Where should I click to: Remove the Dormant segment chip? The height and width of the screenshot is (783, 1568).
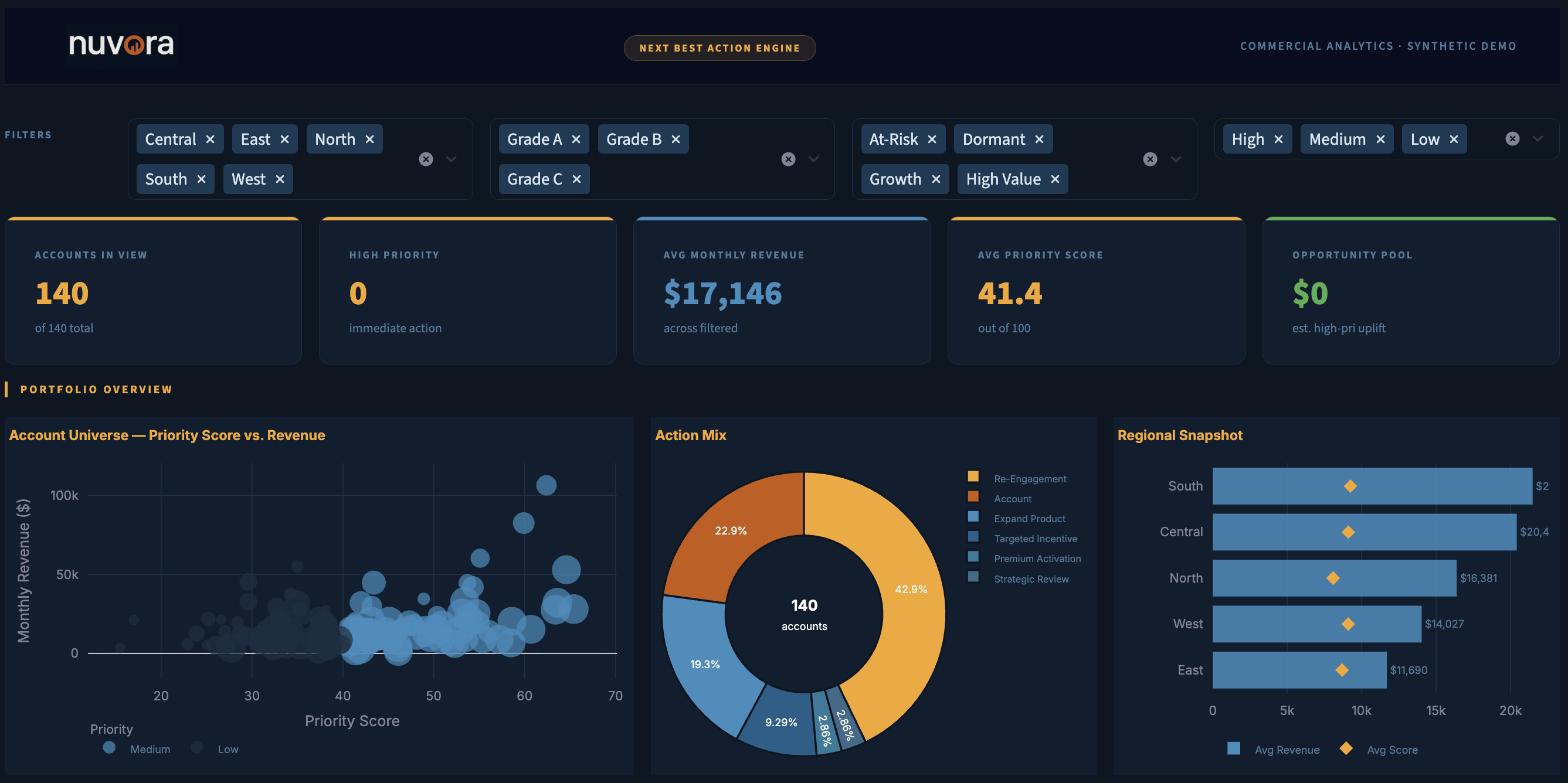[x=1039, y=139]
